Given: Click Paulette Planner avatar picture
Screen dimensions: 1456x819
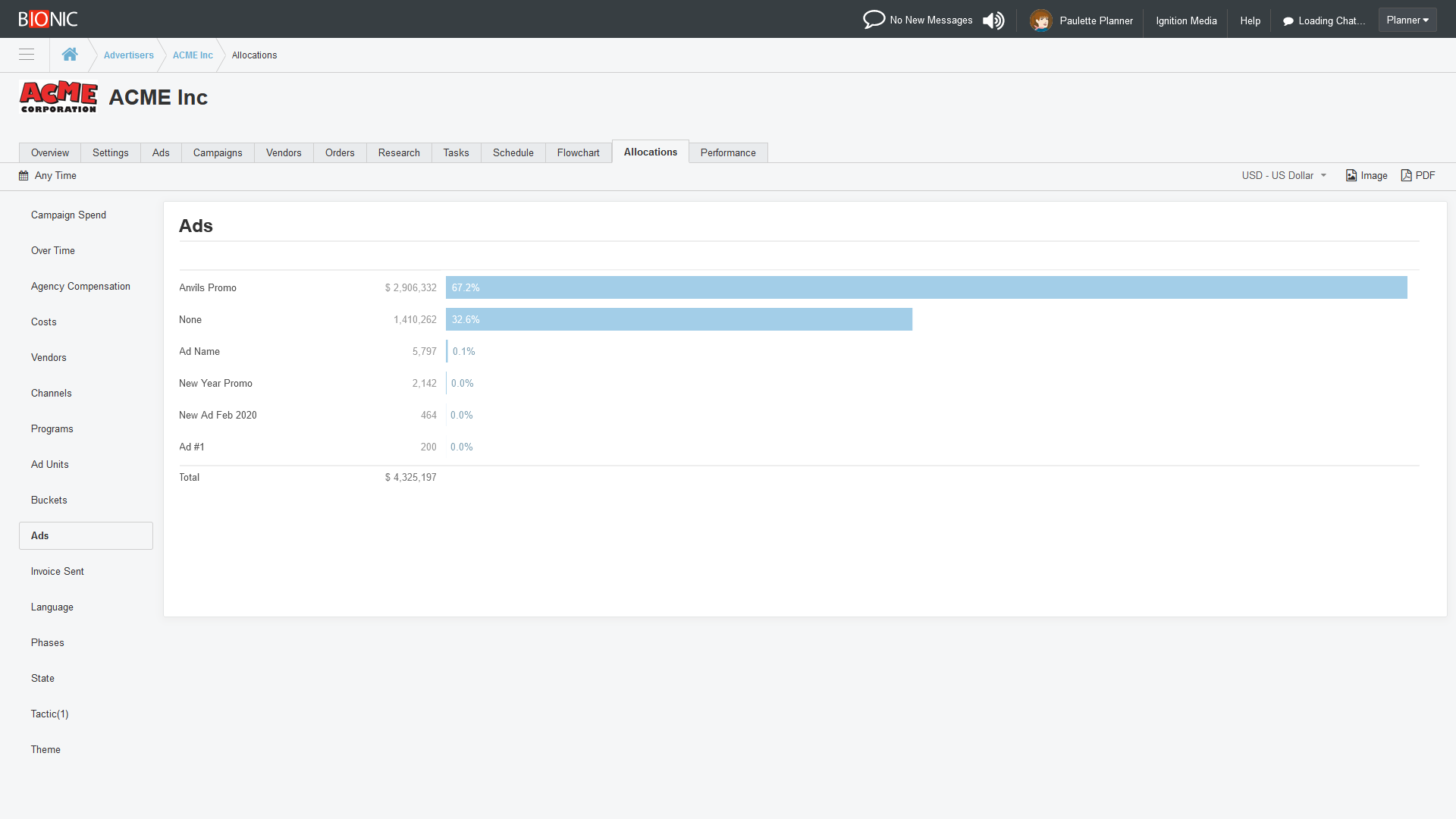Looking at the screenshot, I should (1040, 20).
